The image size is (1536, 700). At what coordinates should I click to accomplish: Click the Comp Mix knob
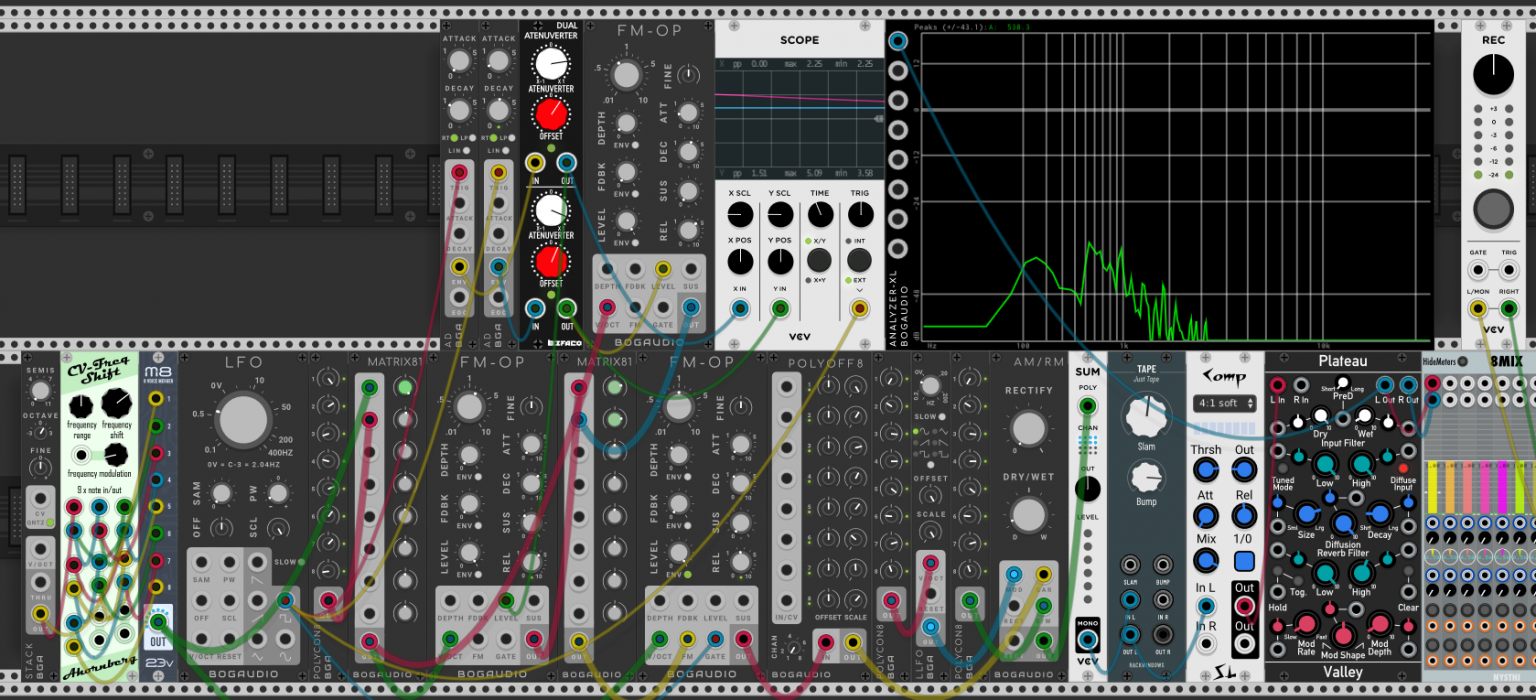pos(1206,561)
